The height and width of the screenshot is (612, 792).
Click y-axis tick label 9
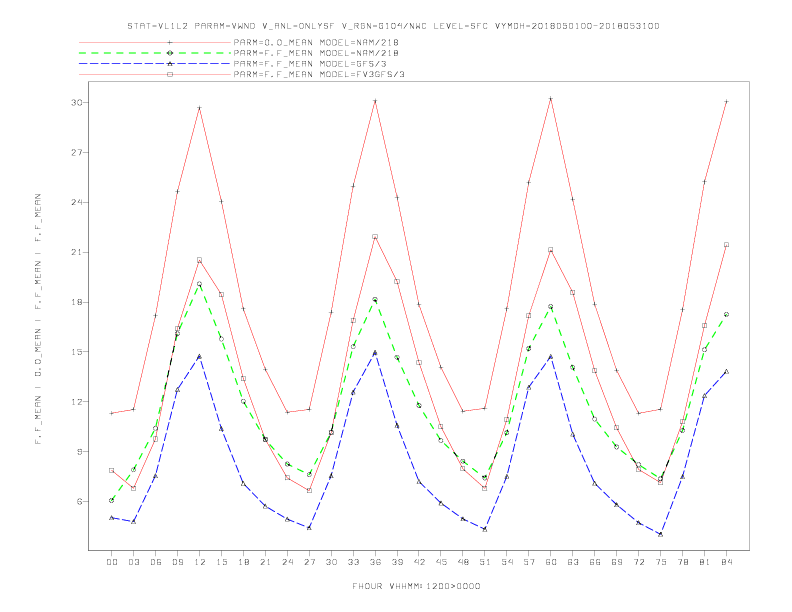(79, 452)
